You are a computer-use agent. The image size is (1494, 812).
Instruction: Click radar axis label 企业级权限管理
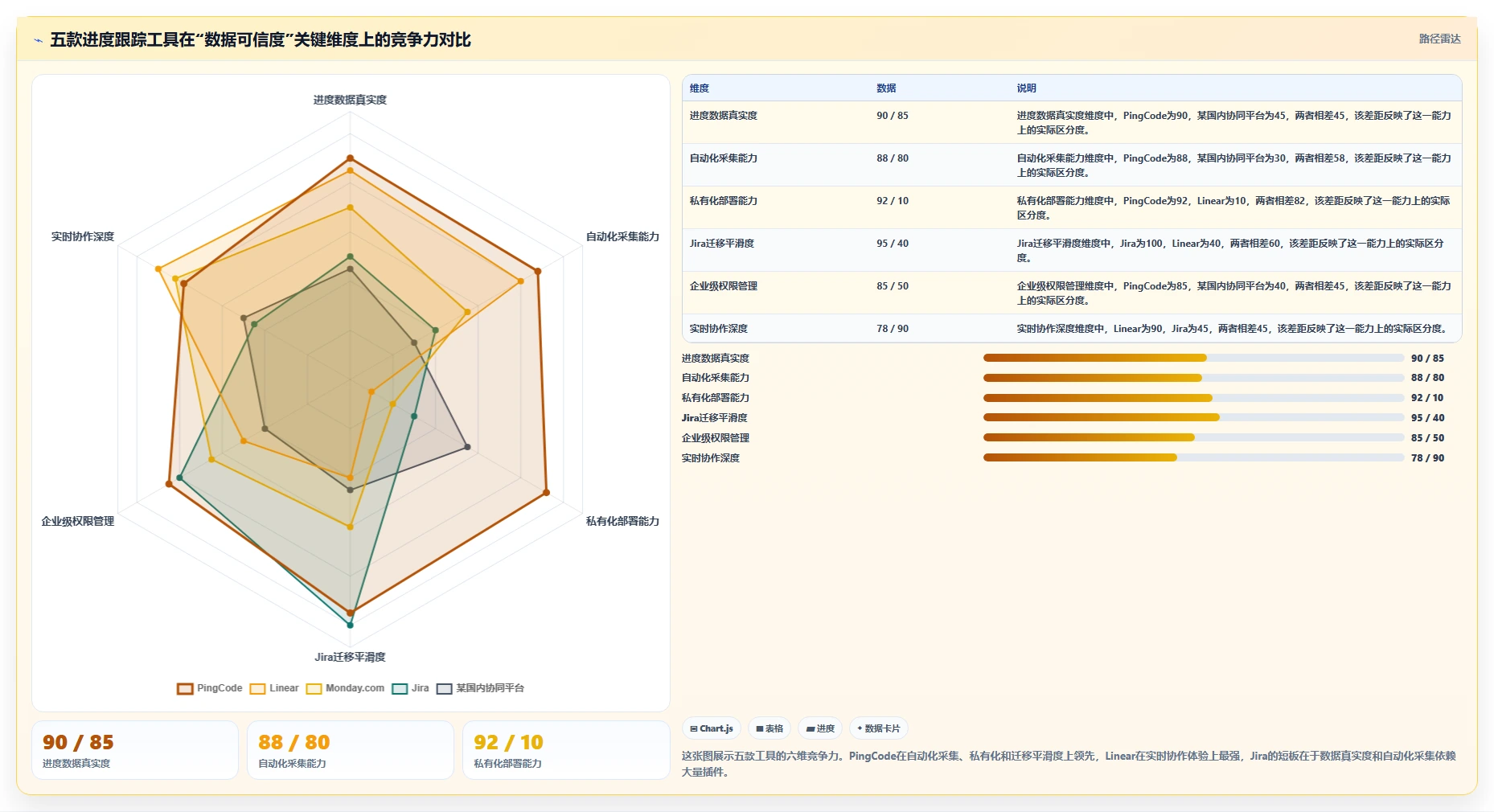point(78,521)
